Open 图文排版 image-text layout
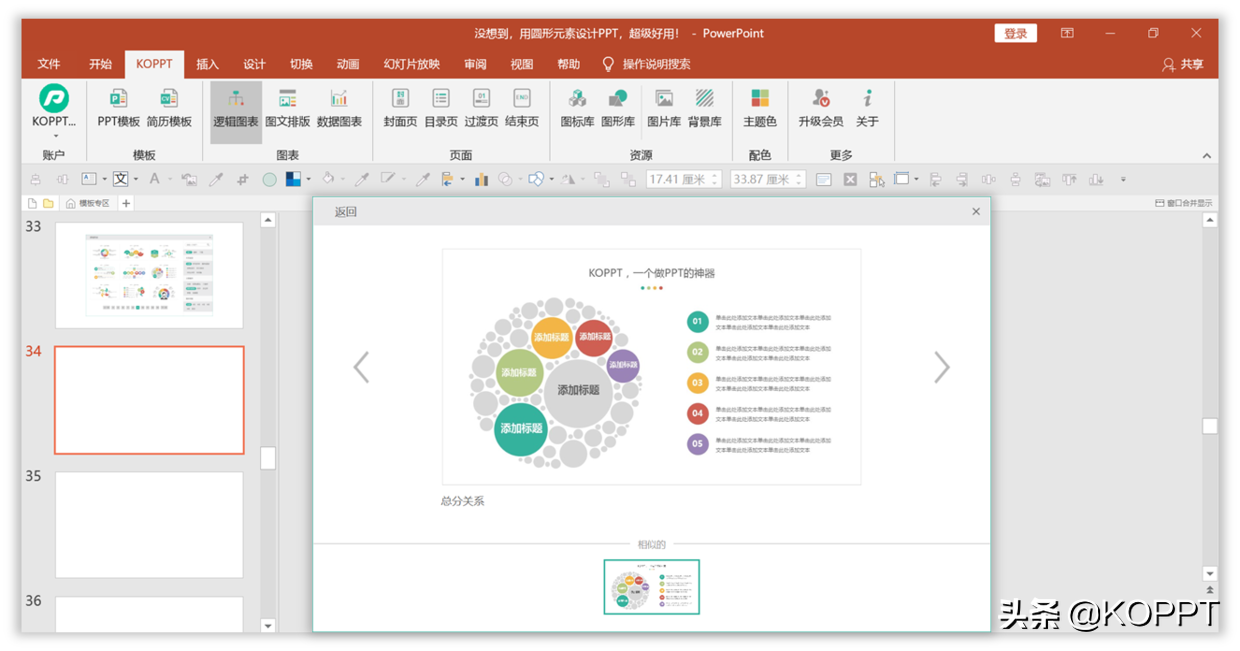Viewport: 1240px width, 651px height. point(288,108)
